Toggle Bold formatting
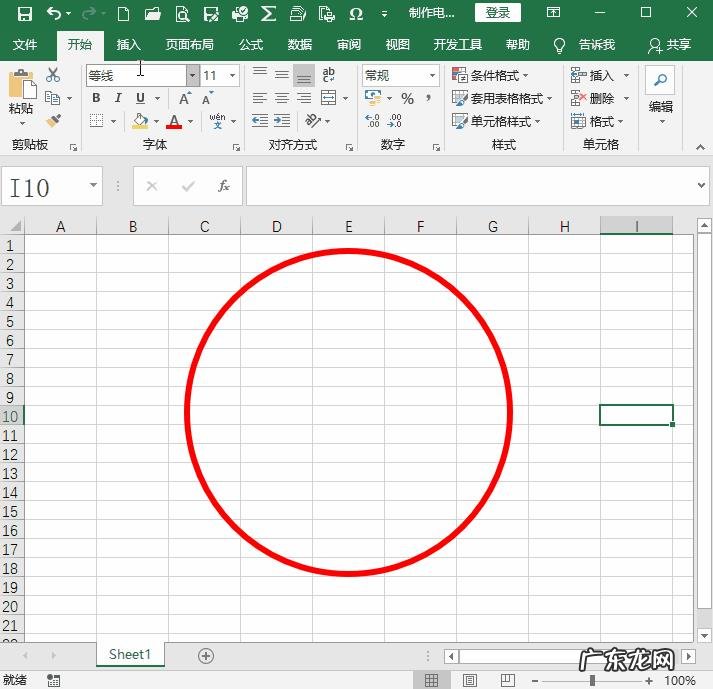This screenshot has height=689, width=713. [96, 98]
